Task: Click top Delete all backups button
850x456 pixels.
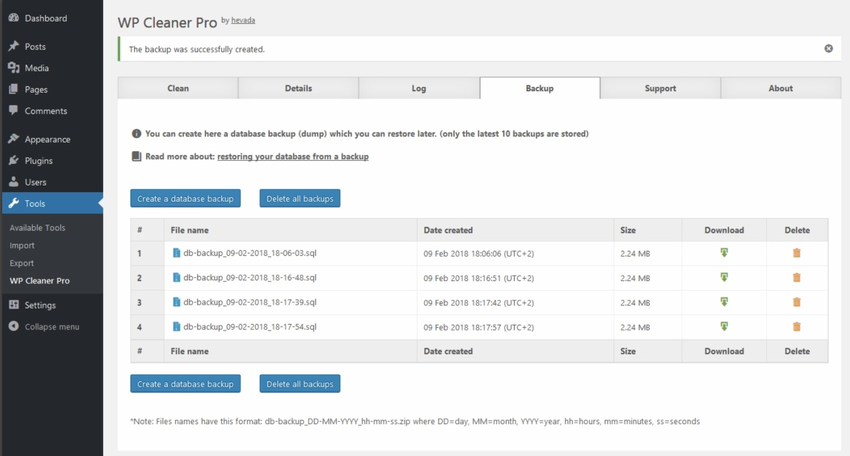Action: coord(300,198)
